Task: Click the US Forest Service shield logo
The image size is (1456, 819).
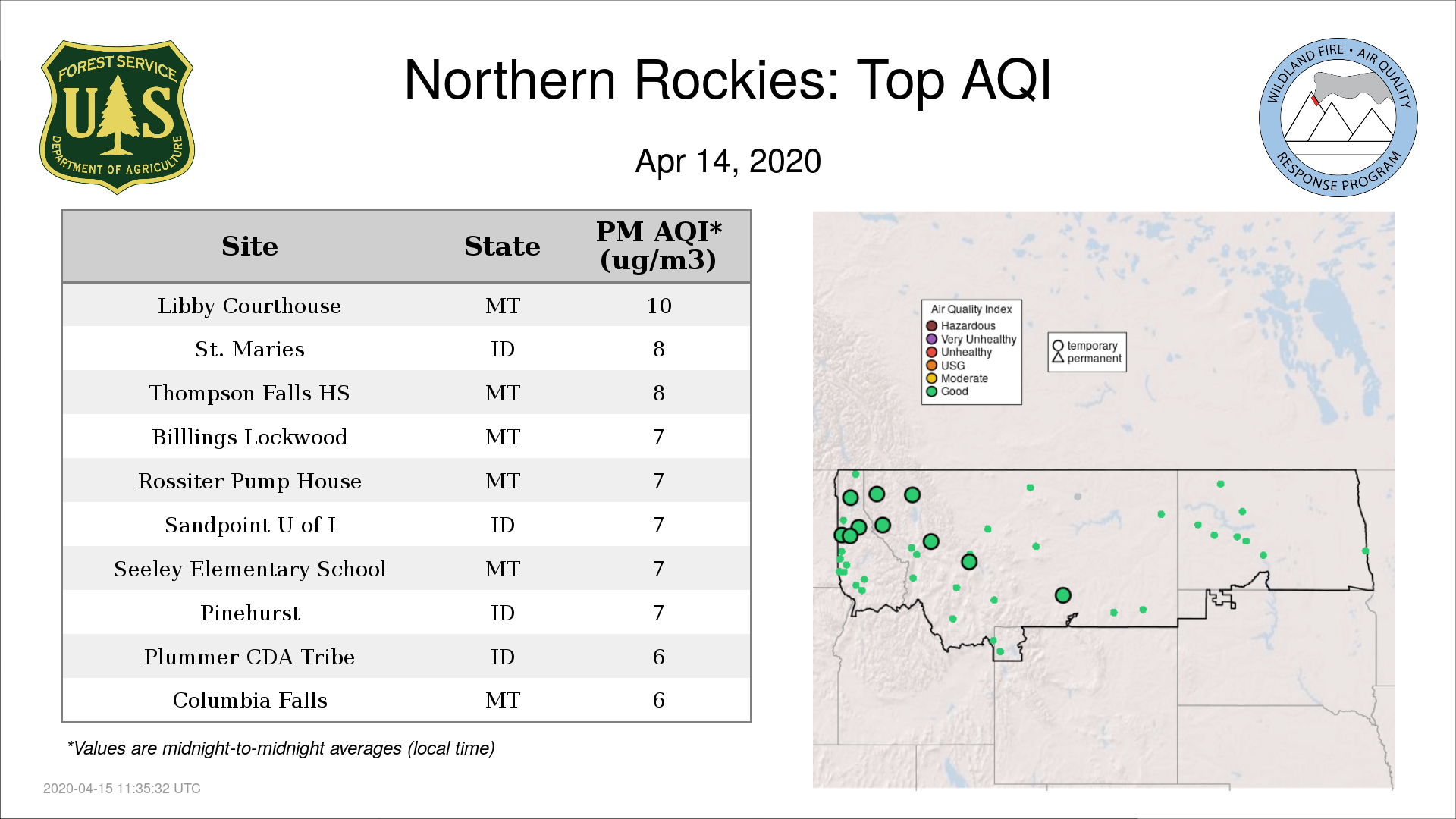Action: pyautogui.click(x=117, y=118)
